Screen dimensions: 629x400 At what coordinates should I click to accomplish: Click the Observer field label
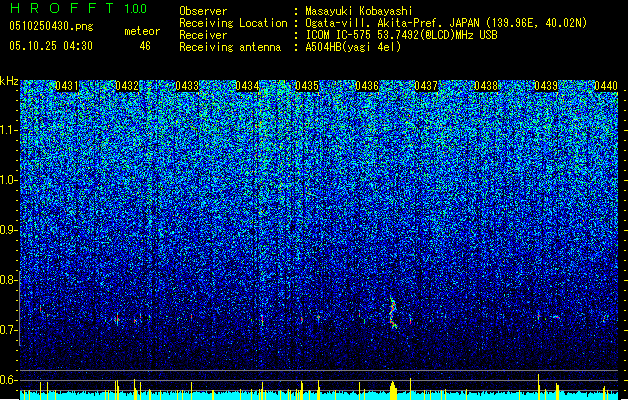[203, 11]
